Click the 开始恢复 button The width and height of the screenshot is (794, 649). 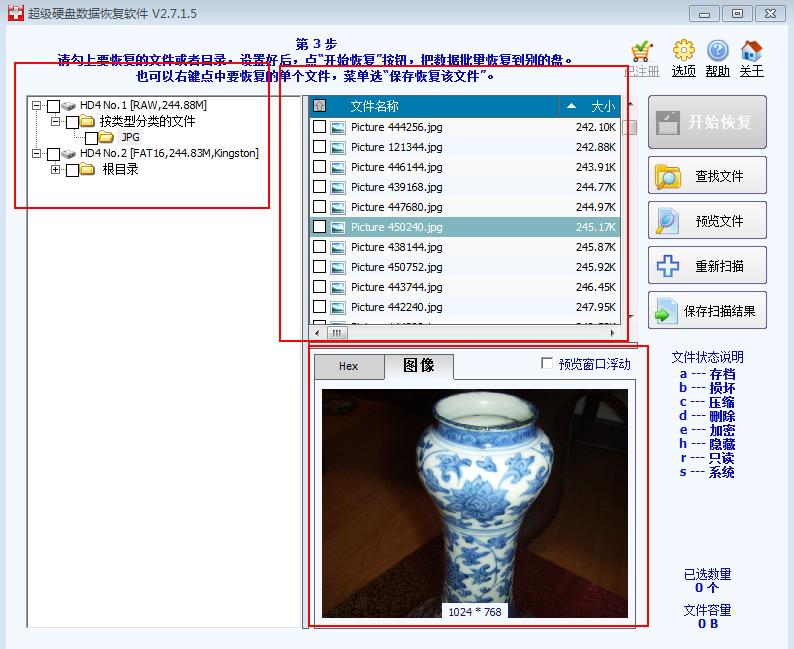(x=707, y=122)
